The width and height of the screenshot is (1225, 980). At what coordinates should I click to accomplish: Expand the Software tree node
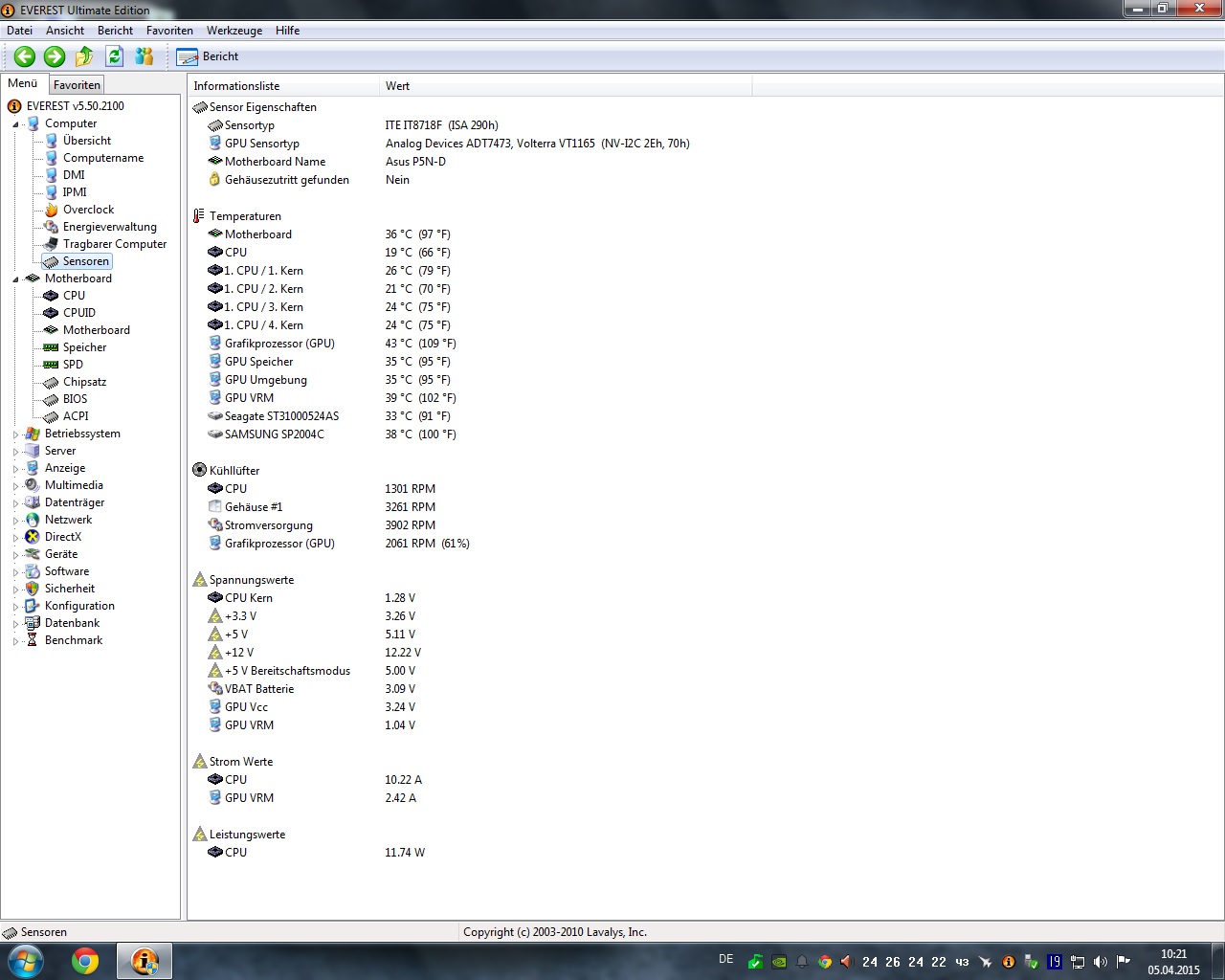pyautogui.click(x=15, y=572)
